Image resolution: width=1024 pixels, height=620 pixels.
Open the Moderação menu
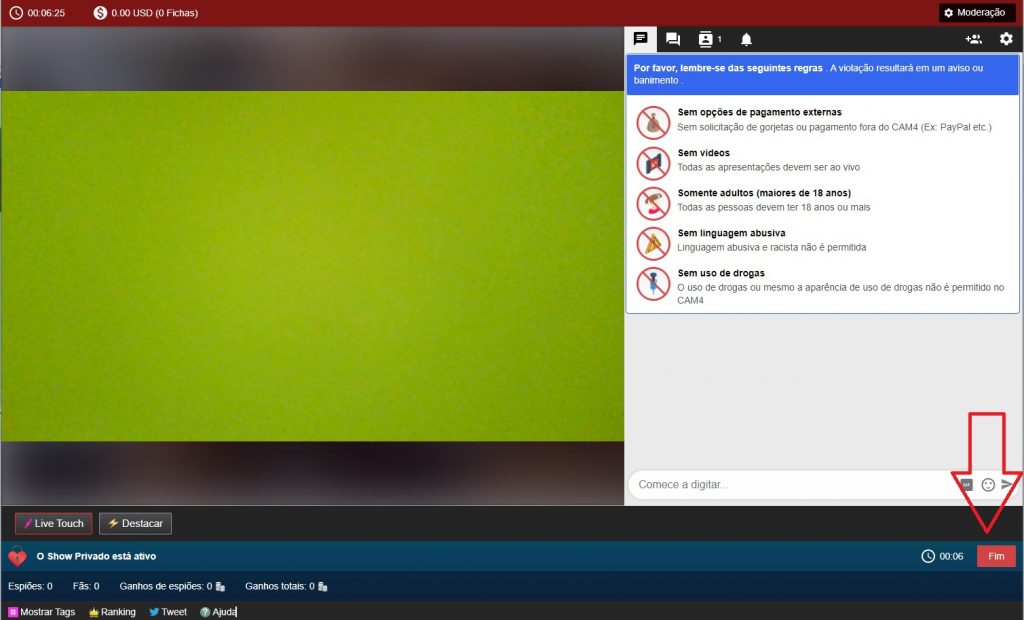tap(974, 12)
